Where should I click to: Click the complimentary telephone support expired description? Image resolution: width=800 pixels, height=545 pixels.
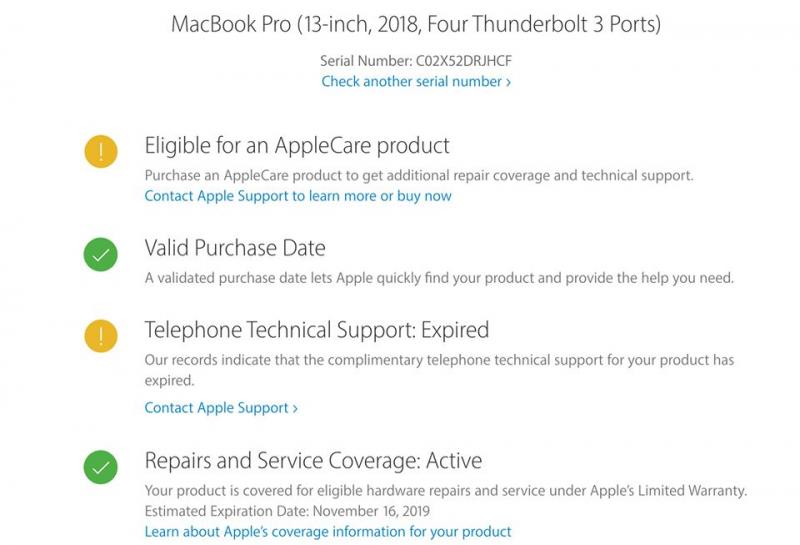(439, 370)
